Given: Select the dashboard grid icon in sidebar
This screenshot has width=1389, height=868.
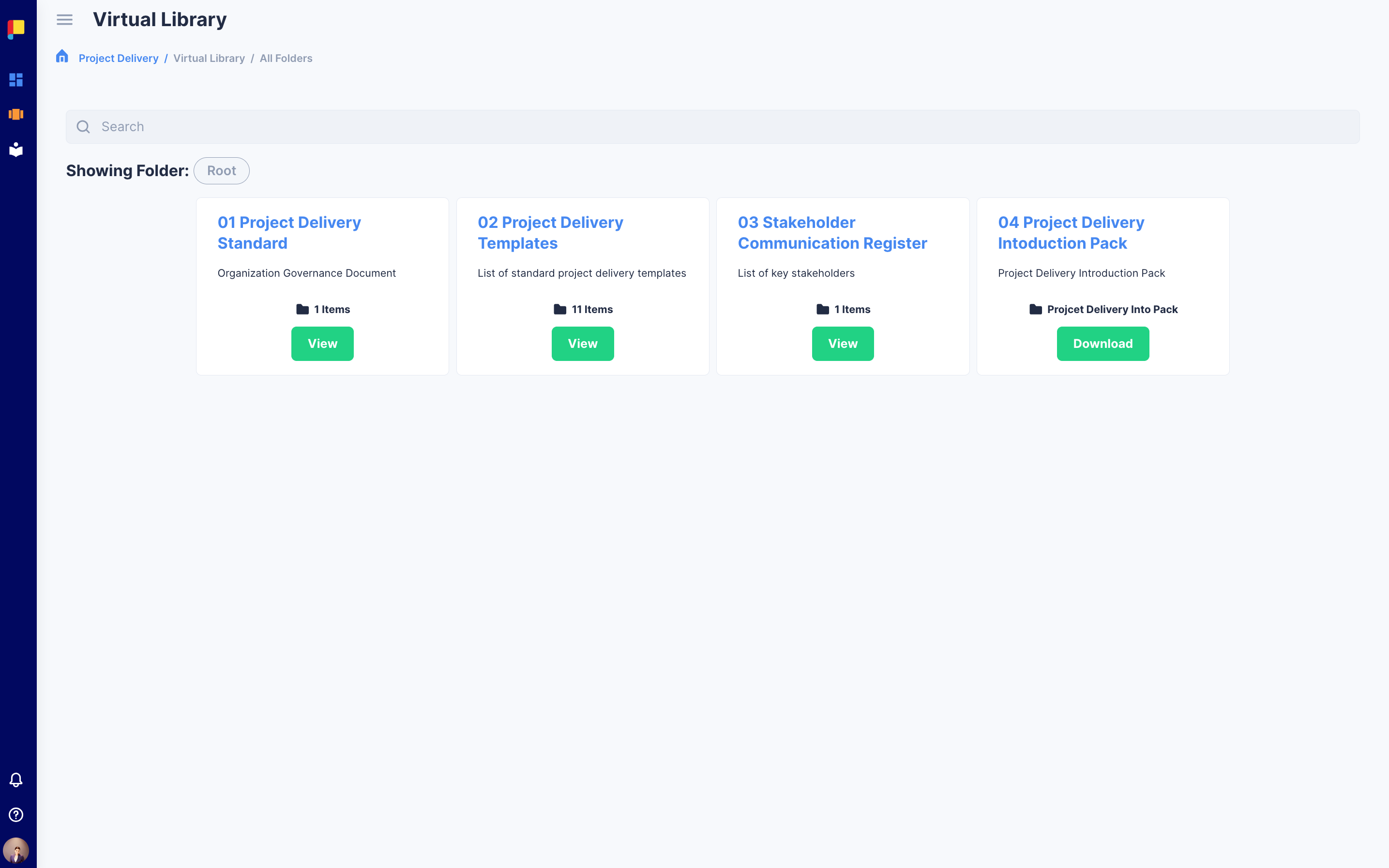Looking at the screenshot, I should pos(15,80).
